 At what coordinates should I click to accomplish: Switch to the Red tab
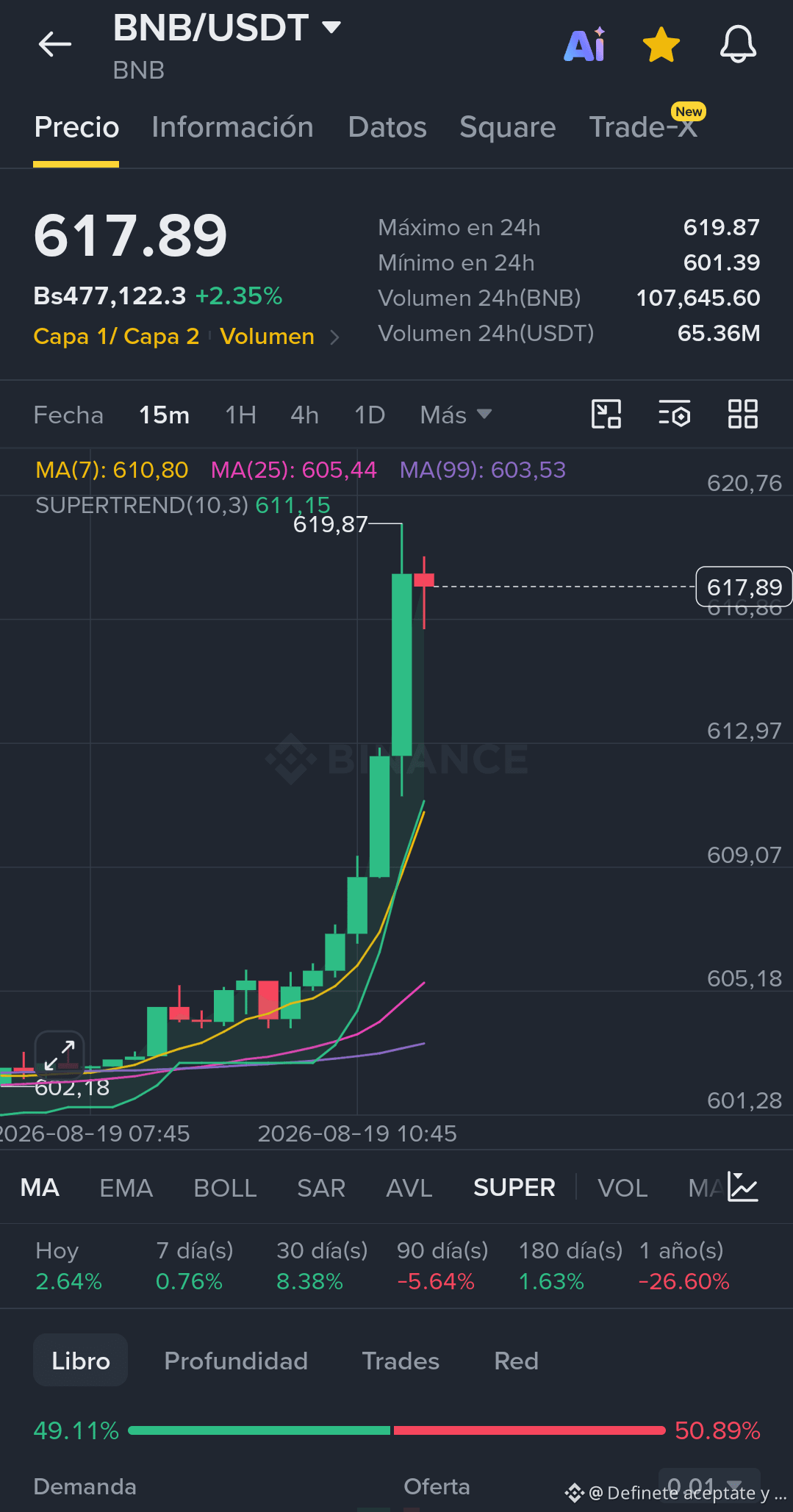click(x=516, y=1361)
